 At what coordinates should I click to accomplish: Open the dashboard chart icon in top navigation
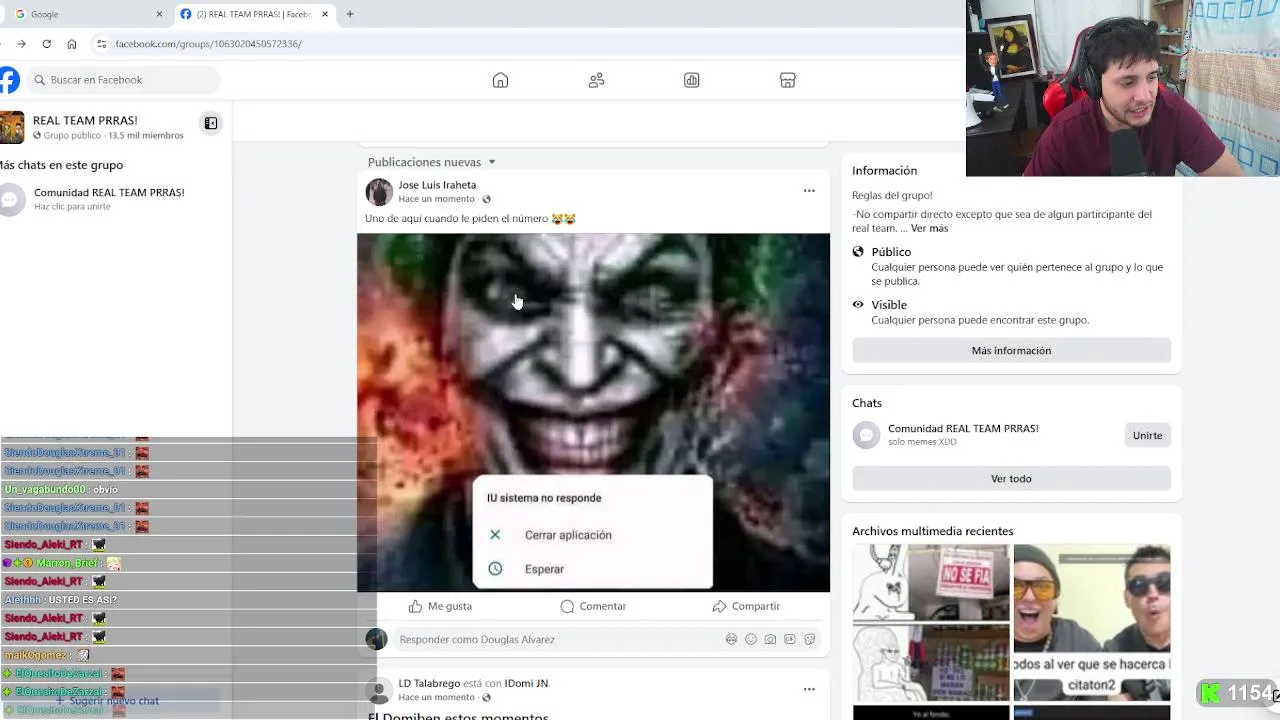coord(691,80)
